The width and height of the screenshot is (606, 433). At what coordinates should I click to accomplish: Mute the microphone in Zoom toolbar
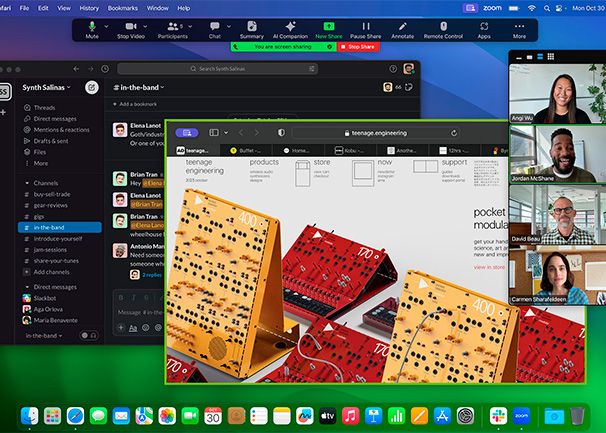coord(92,28)
